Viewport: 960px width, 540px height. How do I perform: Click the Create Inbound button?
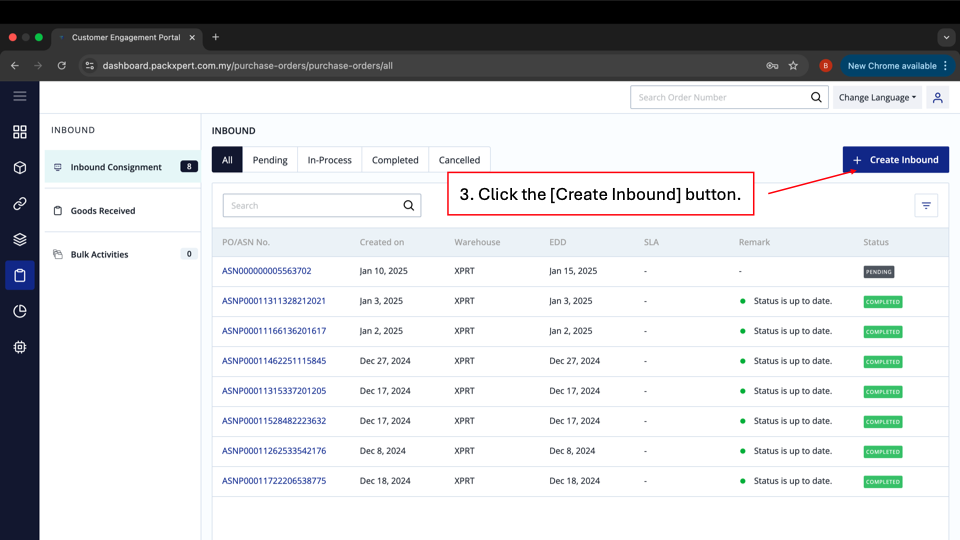click(x=896, y=160)
